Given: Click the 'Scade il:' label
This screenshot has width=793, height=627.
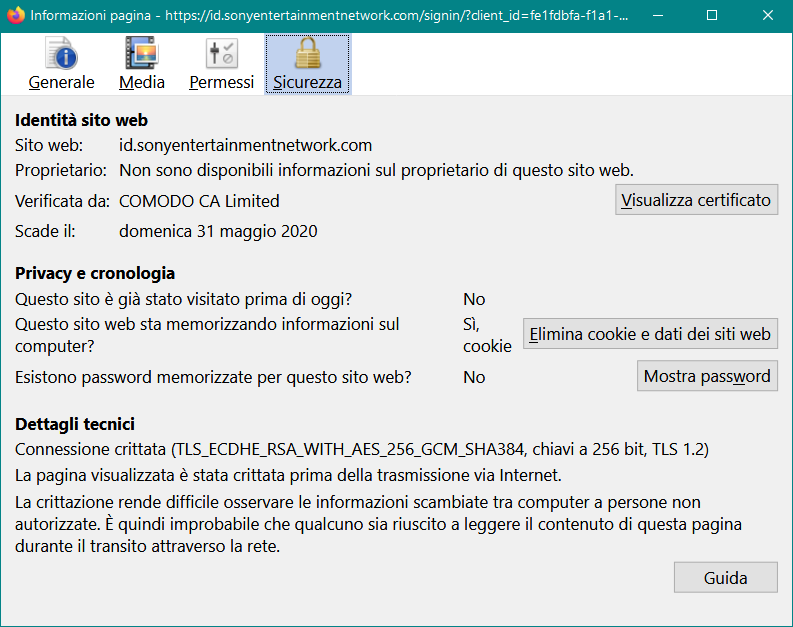Looking at the screenshot, I should (45, 231).
